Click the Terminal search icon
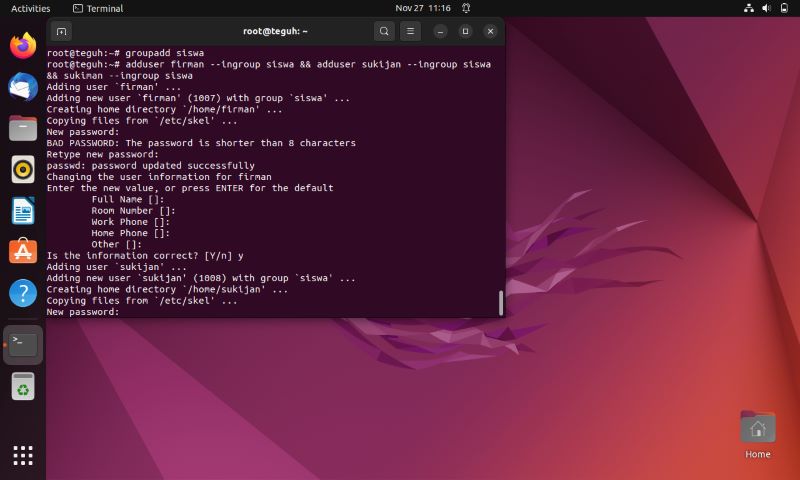This screenshot has height=480, width=800. pos(384,31)
